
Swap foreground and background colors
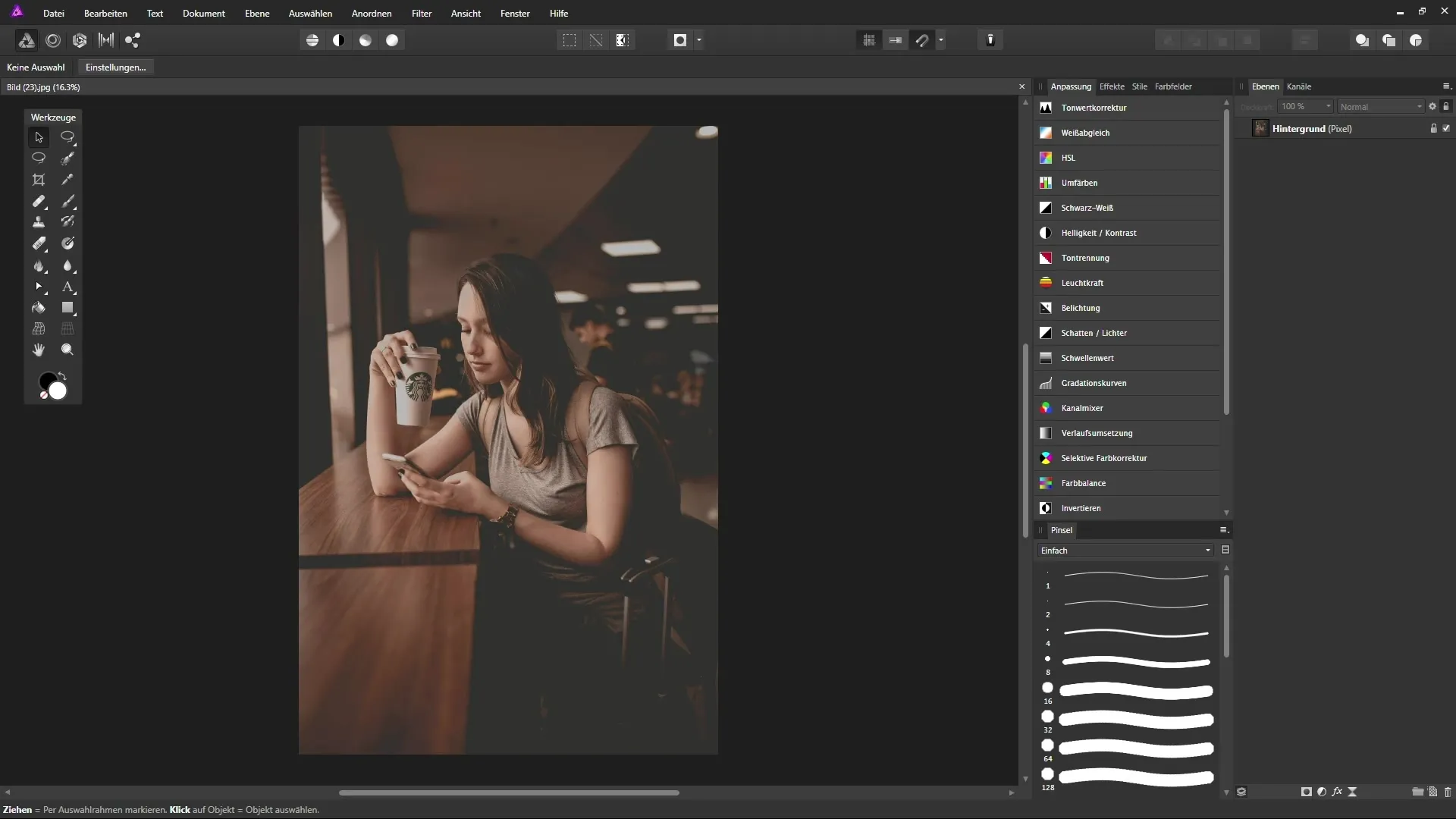point(62,376)
